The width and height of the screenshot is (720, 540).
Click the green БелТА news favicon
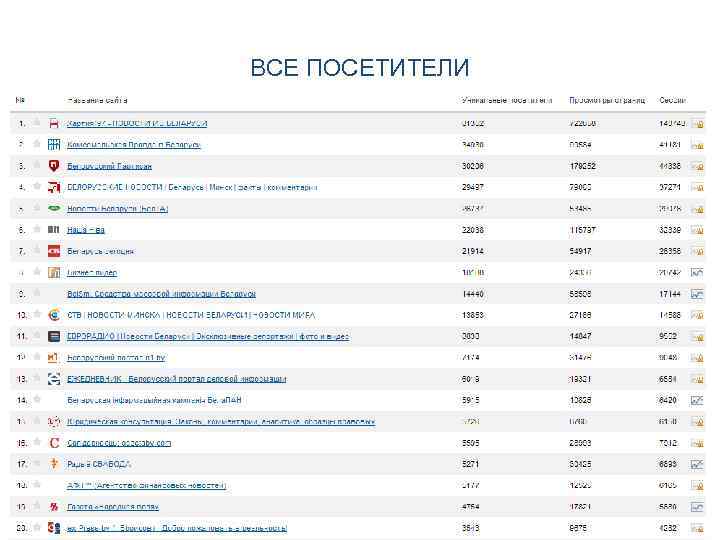pos(54,208)
